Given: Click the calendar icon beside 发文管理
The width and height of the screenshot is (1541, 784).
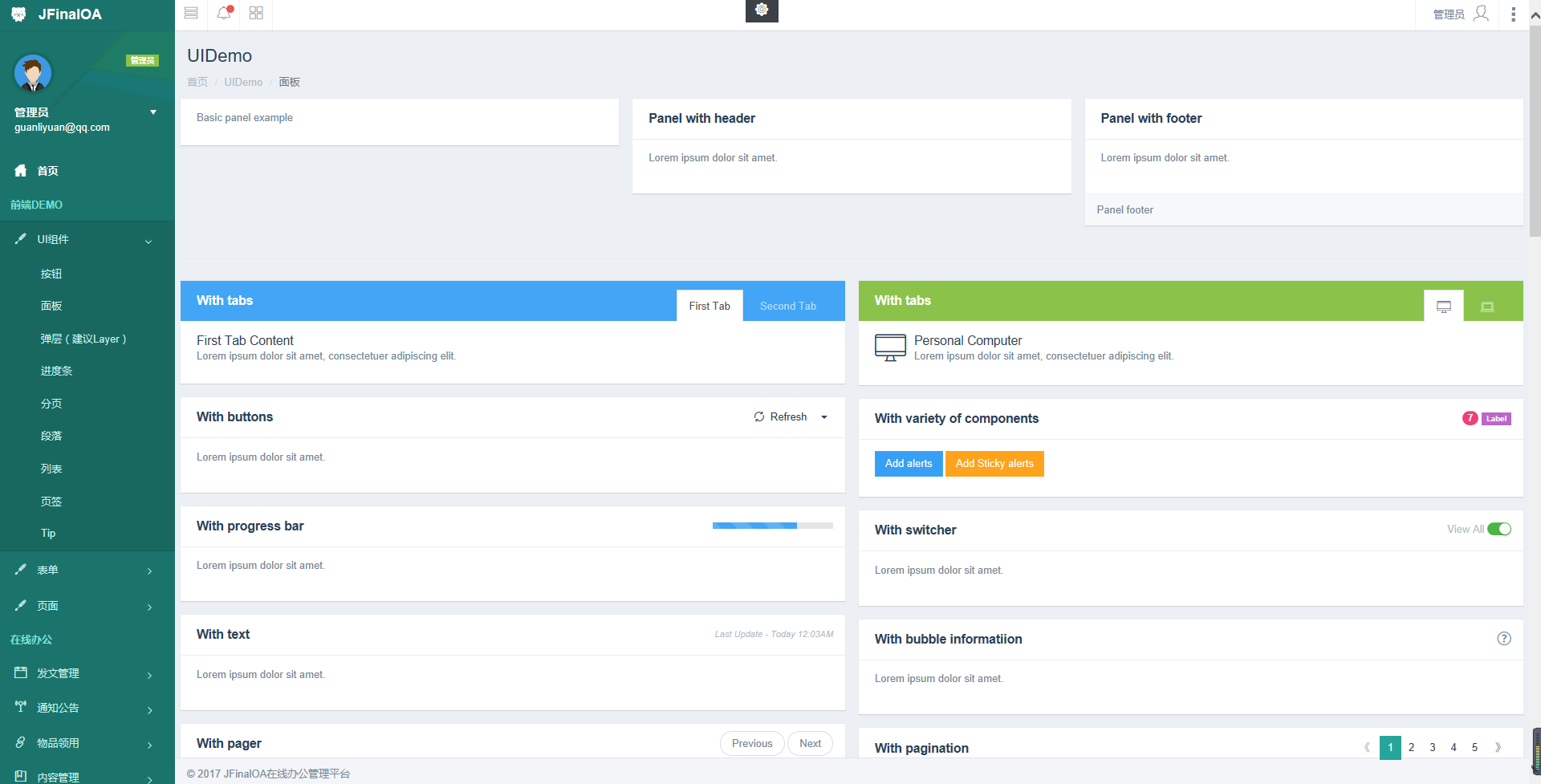Looking at the screenshot, I should coord(21,672).
